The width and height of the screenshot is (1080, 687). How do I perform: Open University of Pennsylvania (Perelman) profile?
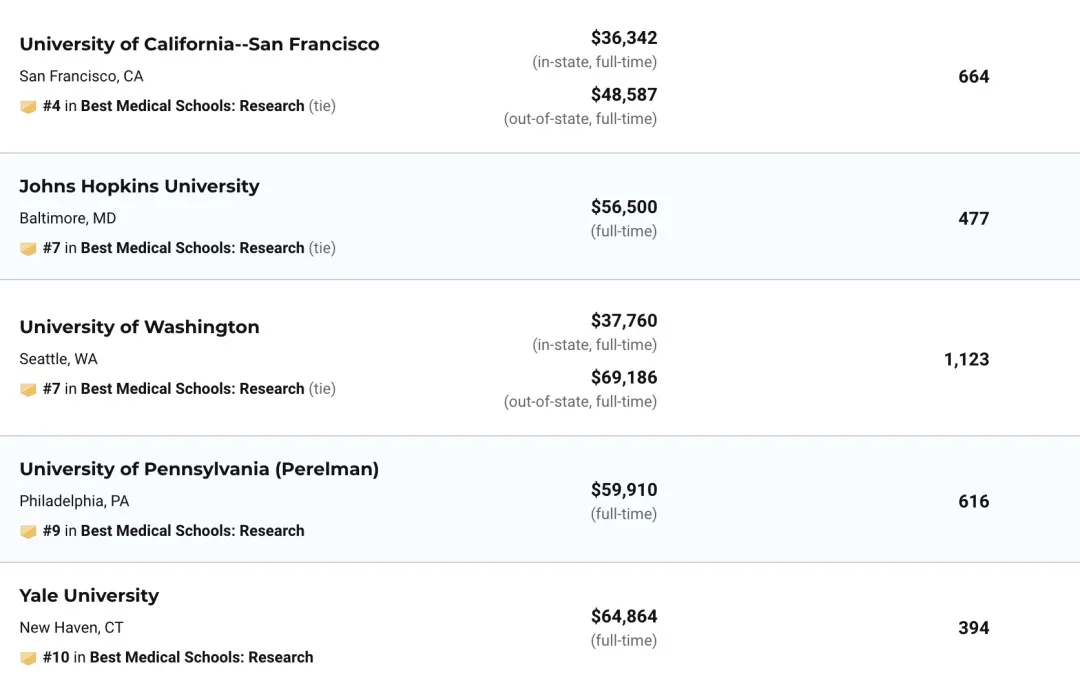click(199, 469)
